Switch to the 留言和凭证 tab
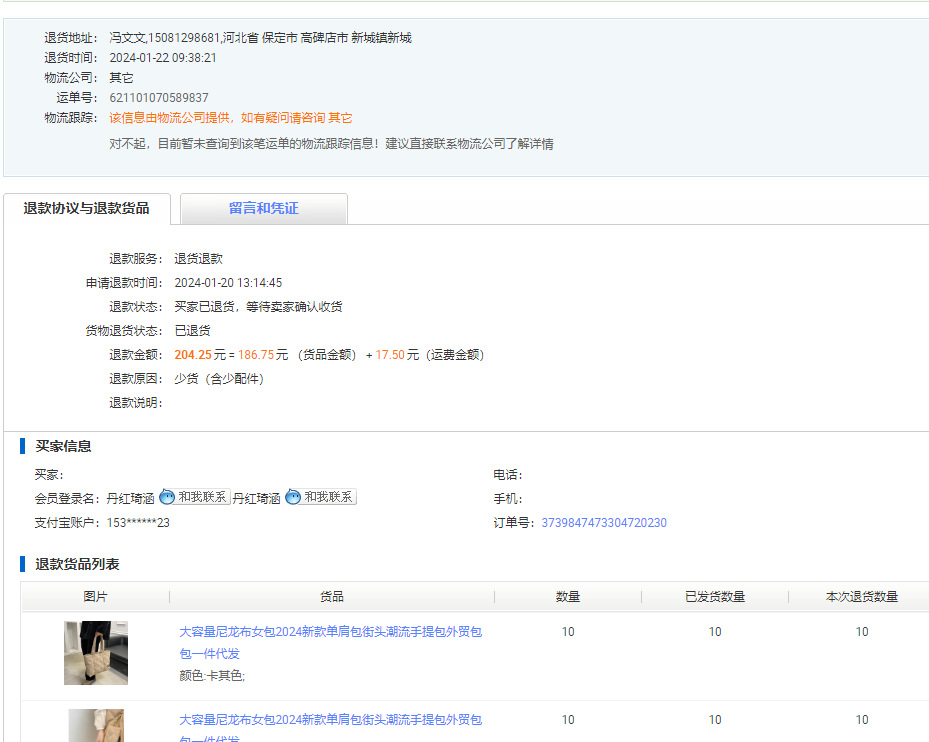 (x=263, y=209)
